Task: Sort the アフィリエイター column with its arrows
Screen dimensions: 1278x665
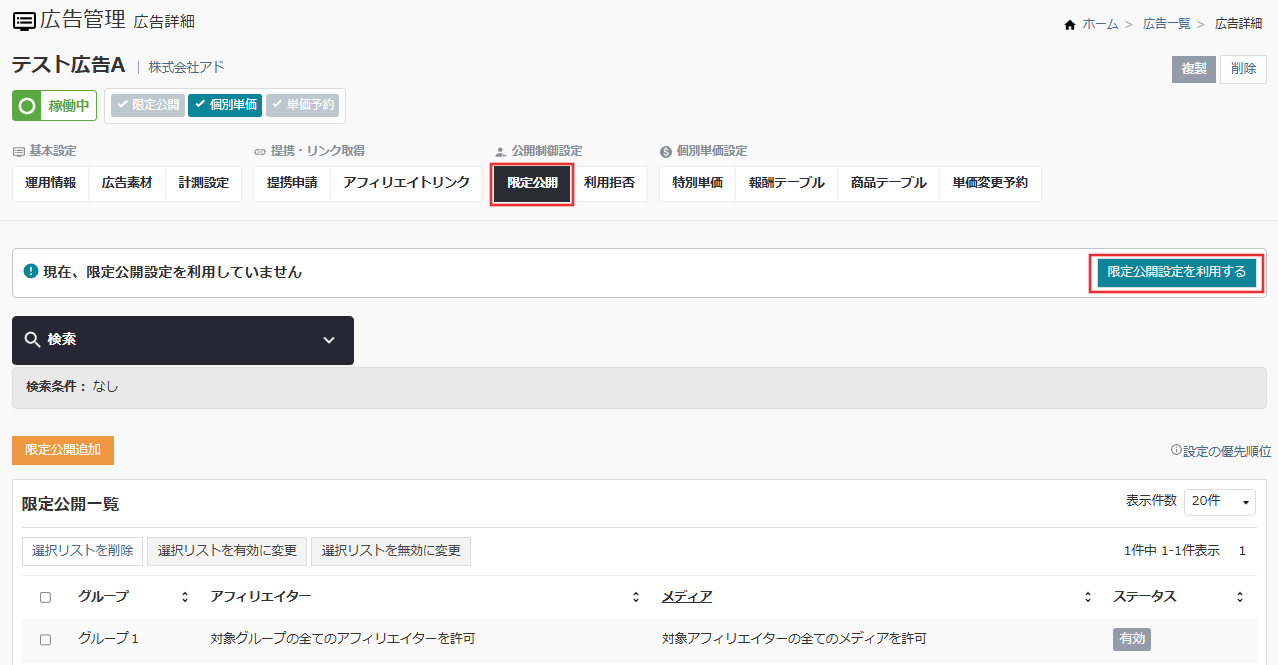Action: click(636, 597)
